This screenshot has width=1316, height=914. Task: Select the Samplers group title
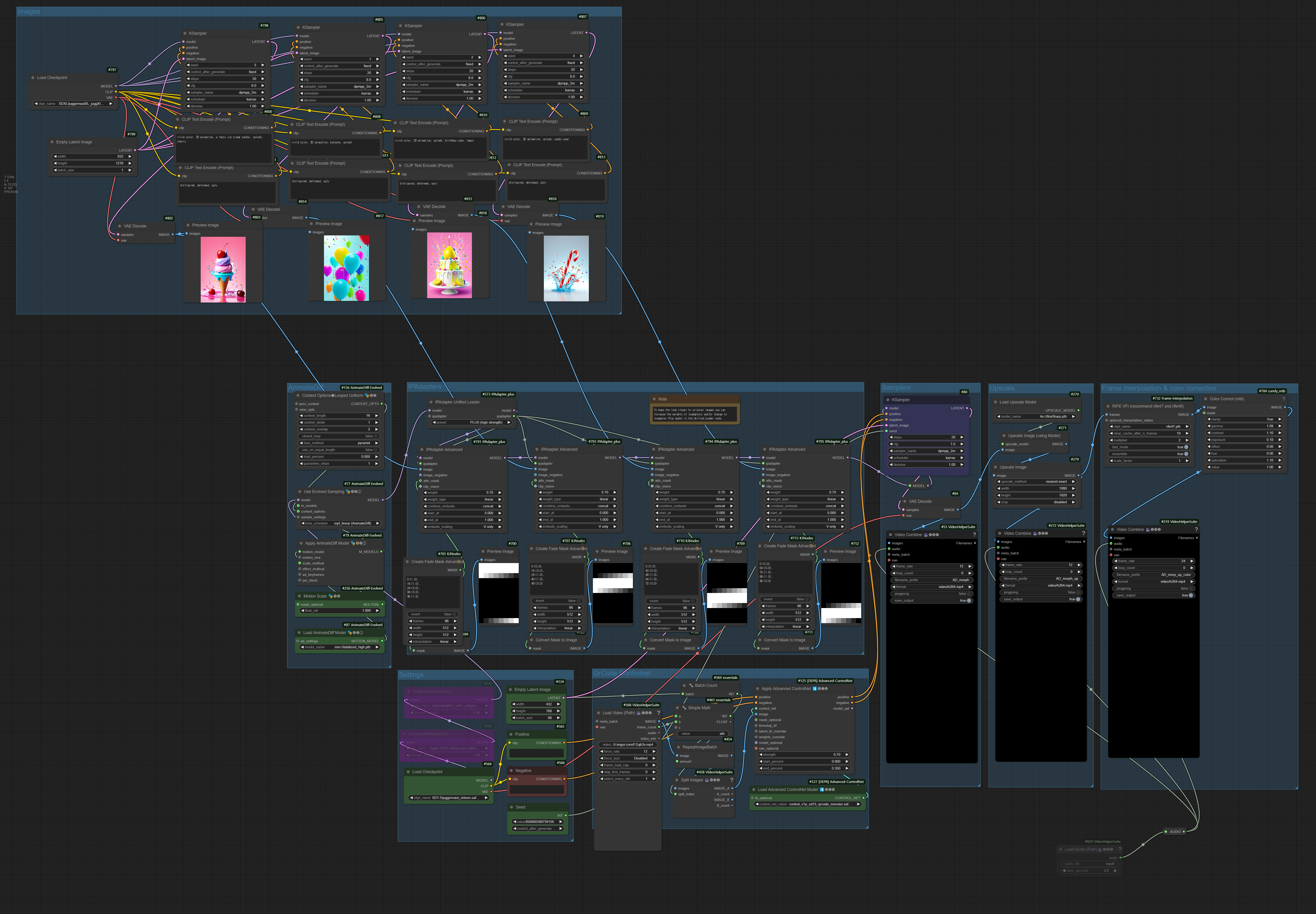(x=896, y=388)
